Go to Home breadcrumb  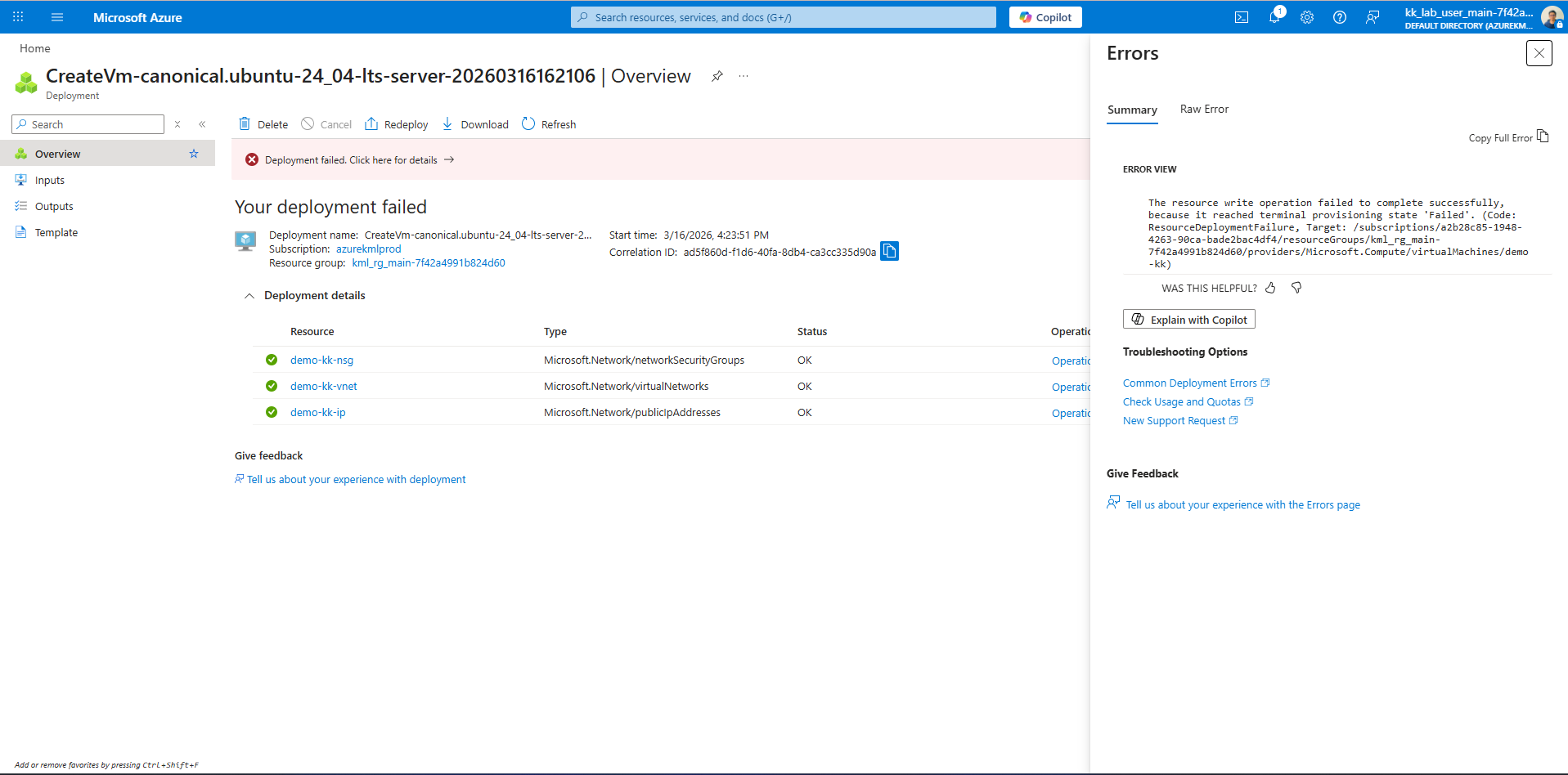[35, 49]
